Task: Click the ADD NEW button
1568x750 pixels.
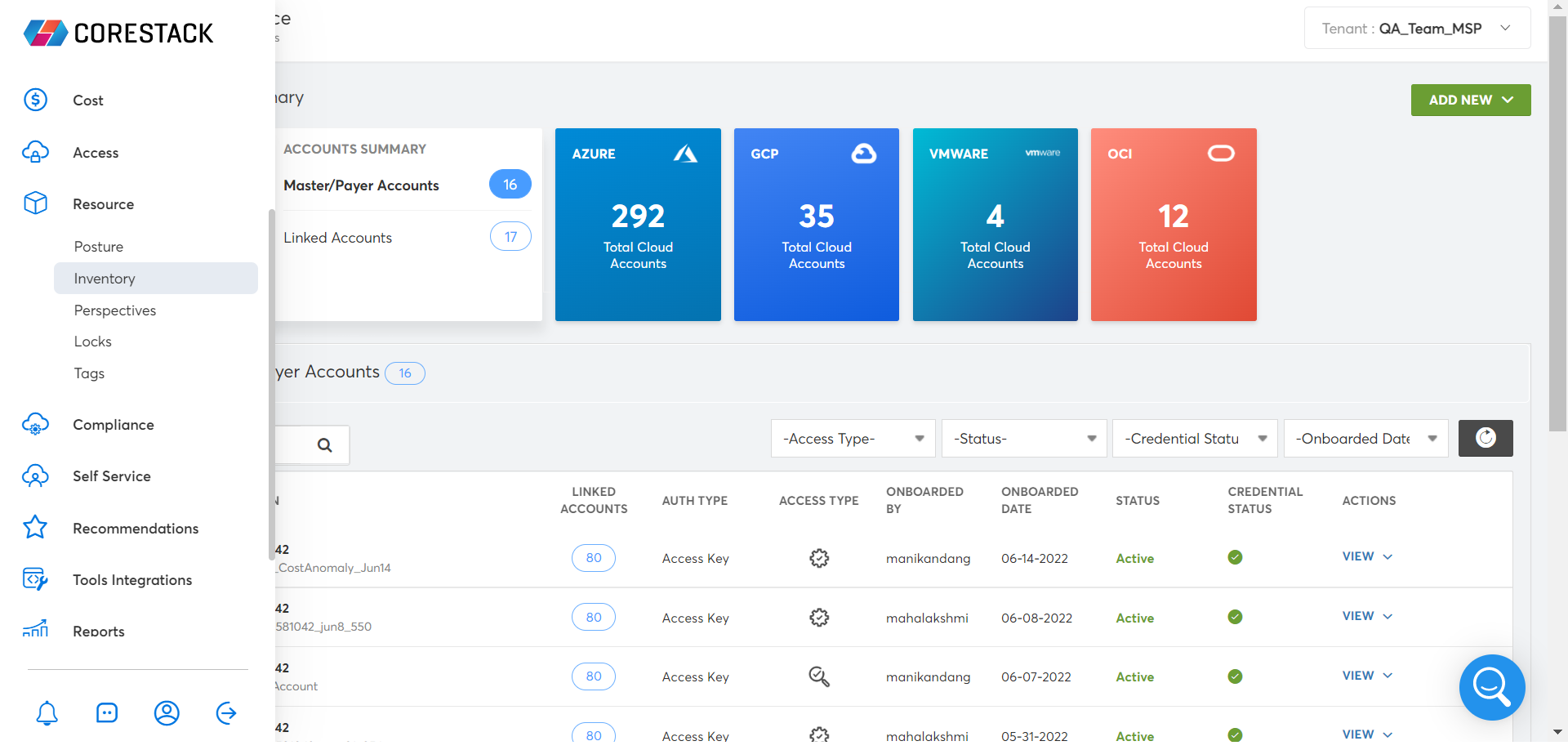Action: point(1470,100)
